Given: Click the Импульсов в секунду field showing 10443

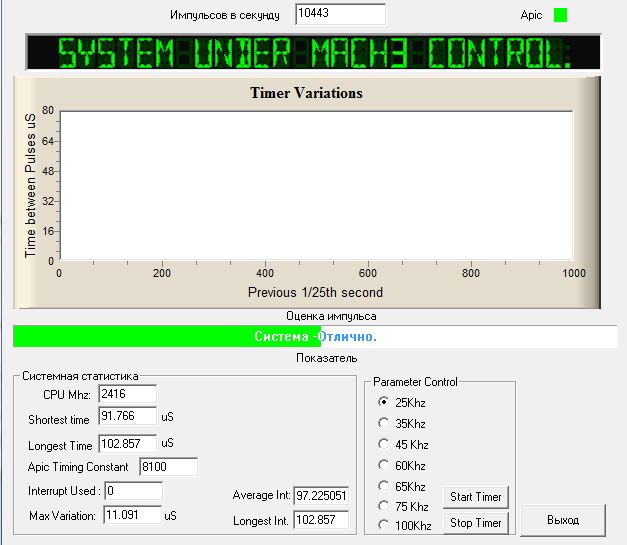Looking at the screenshot, I should coord(340,14).
